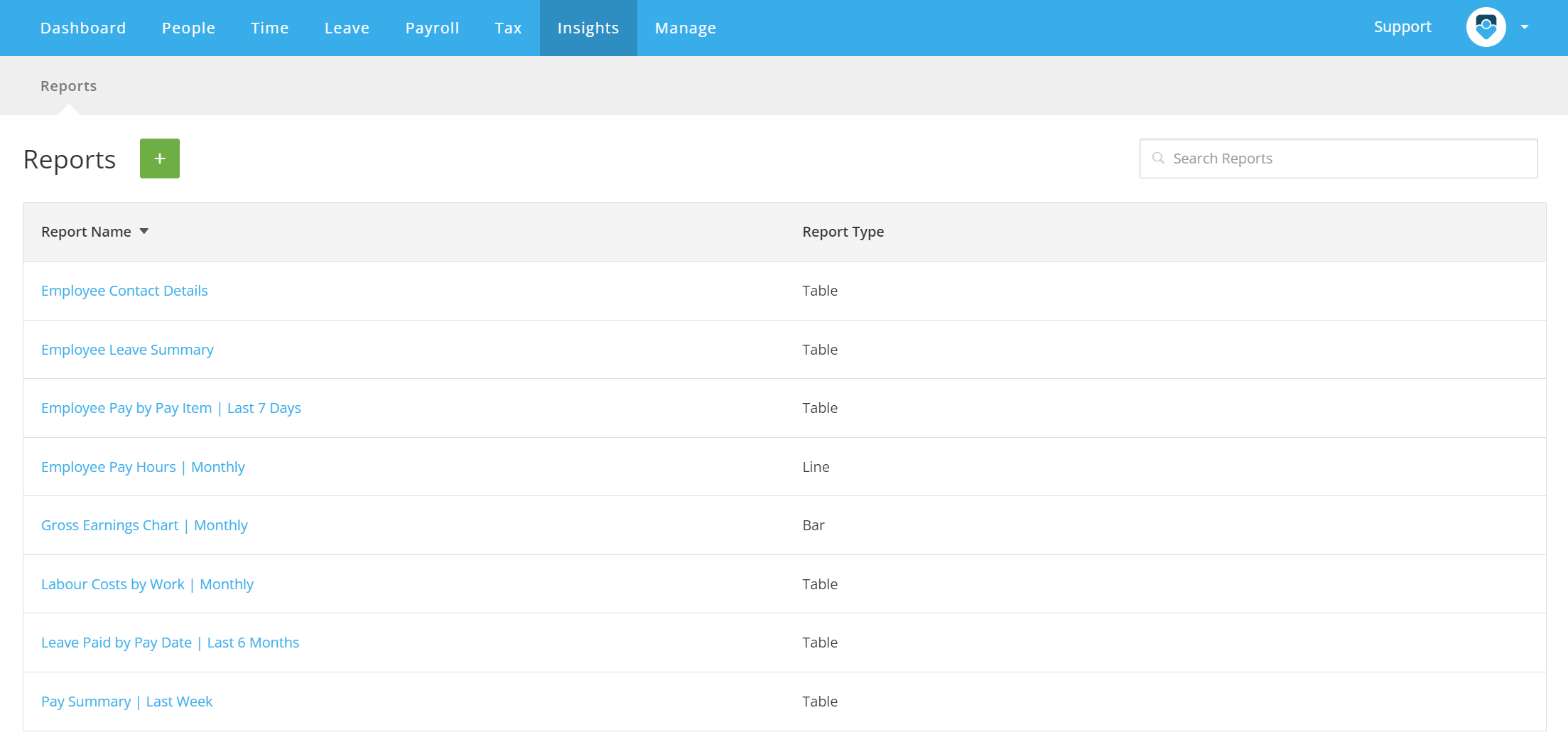Click the green add report plus button
This screenshot has width=1568, height=752.
[160, 159]
